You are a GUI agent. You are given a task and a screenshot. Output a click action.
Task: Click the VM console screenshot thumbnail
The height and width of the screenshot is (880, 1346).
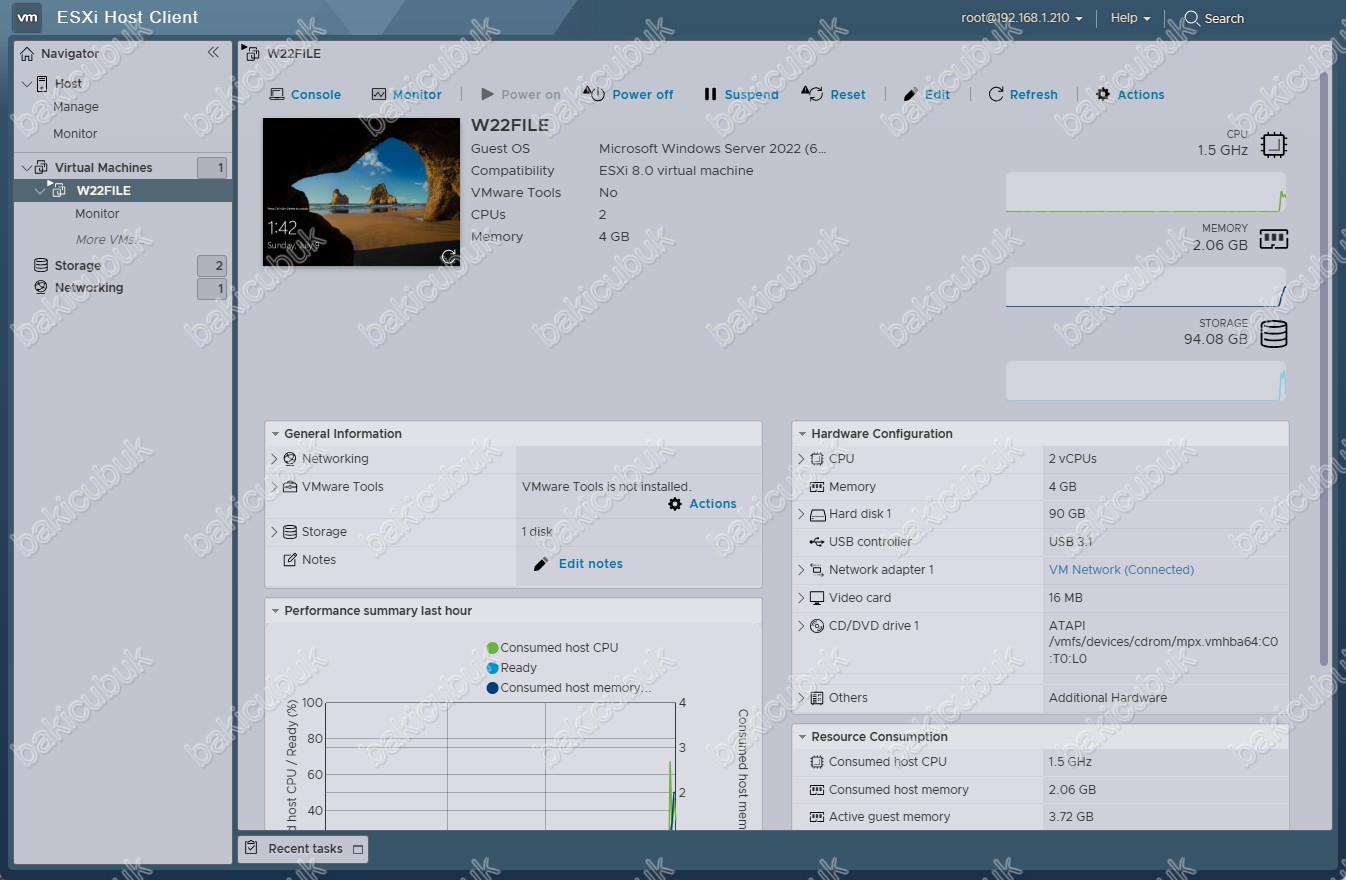click(x=362, y=192)
